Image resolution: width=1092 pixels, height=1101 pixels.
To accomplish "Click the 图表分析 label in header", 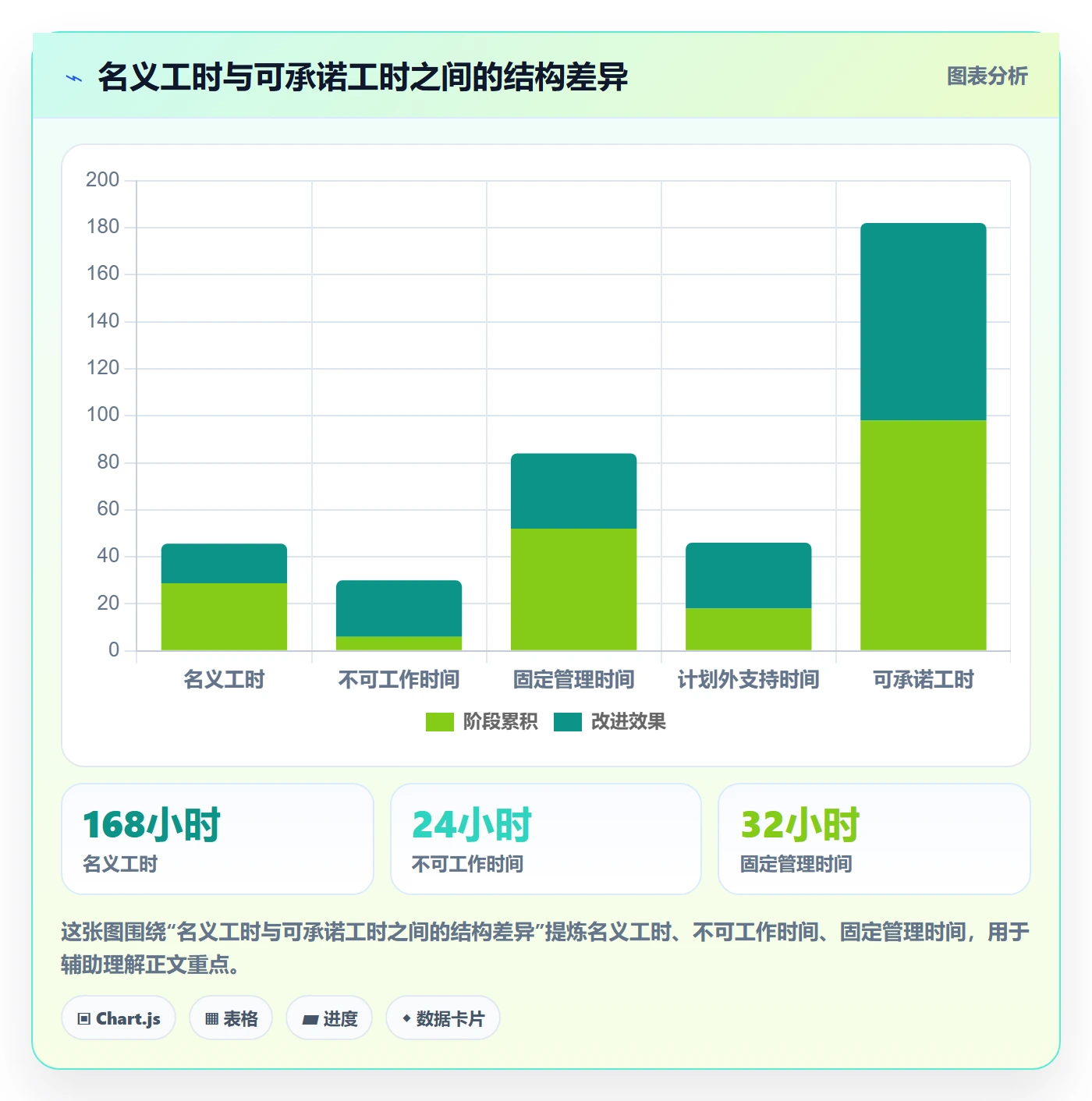I will 987,76.
